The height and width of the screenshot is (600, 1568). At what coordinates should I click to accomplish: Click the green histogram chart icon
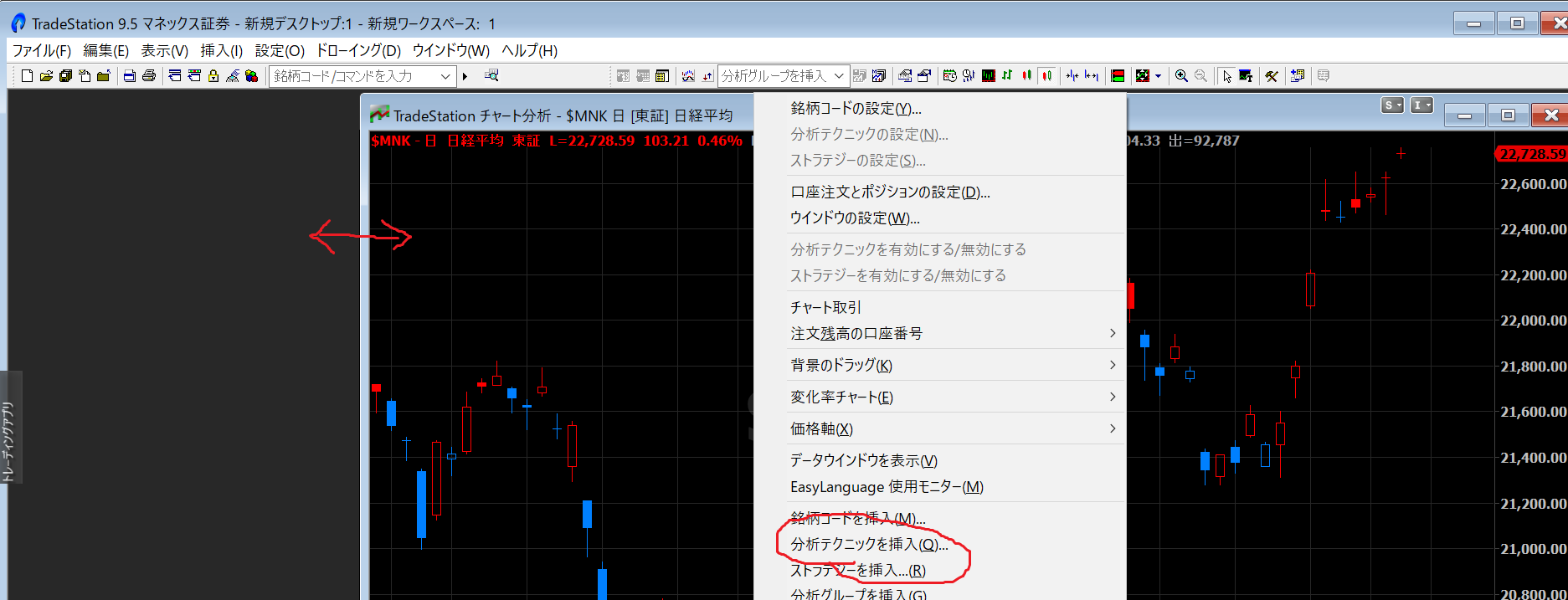coord(989,75)
